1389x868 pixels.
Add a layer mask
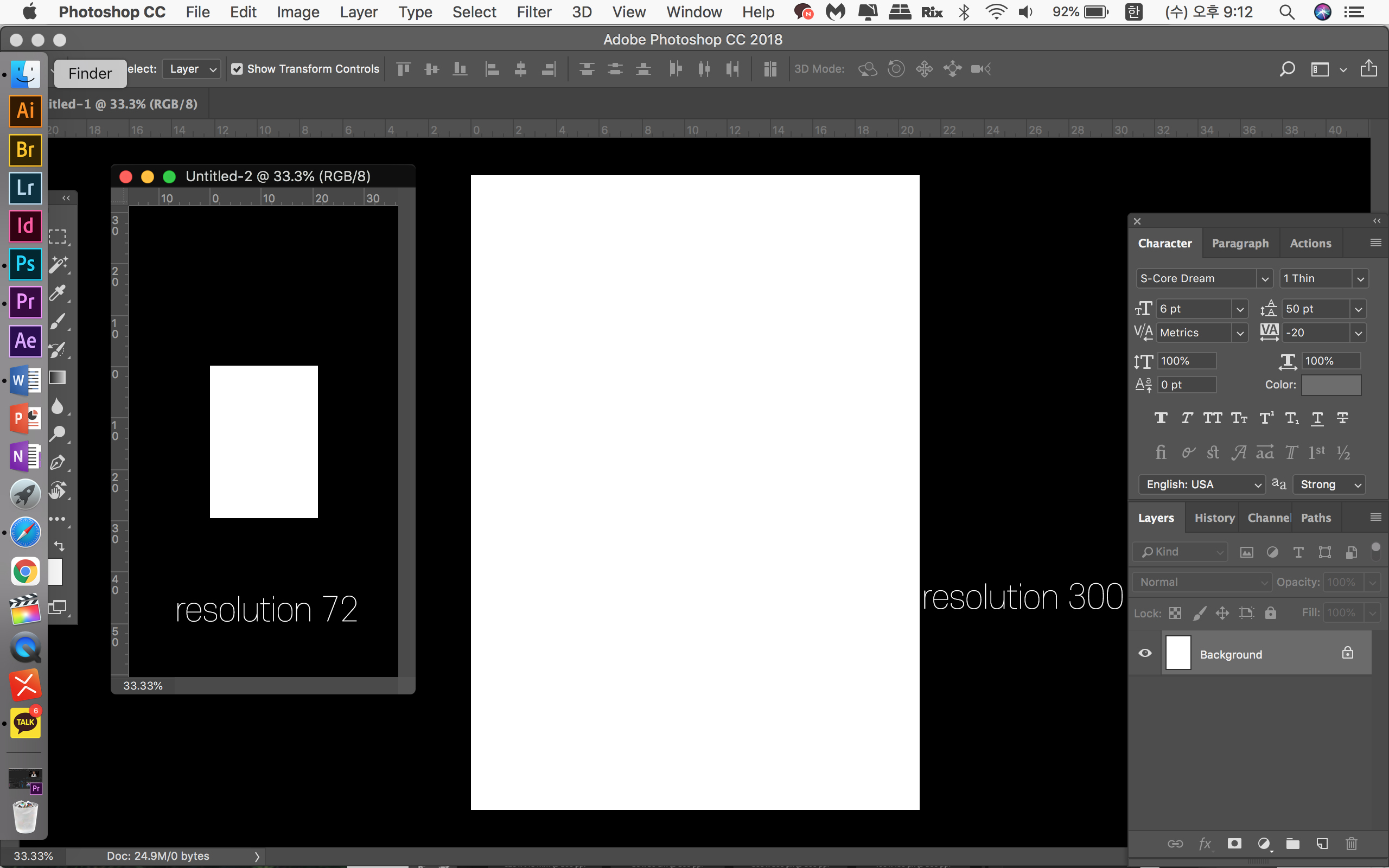pyautogui.click(x=1234, y=843)
